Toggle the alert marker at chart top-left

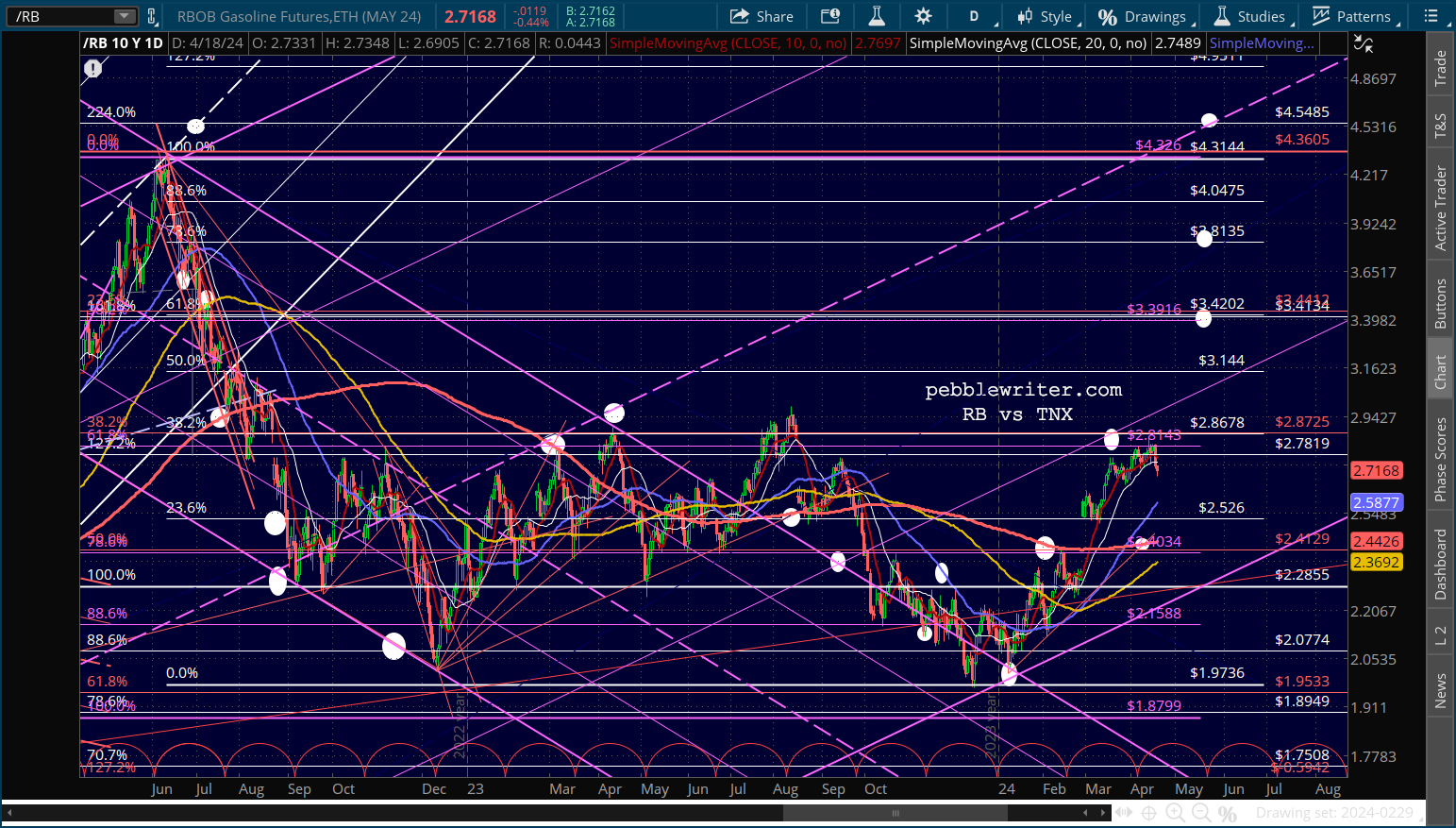[x=92, y=68]
